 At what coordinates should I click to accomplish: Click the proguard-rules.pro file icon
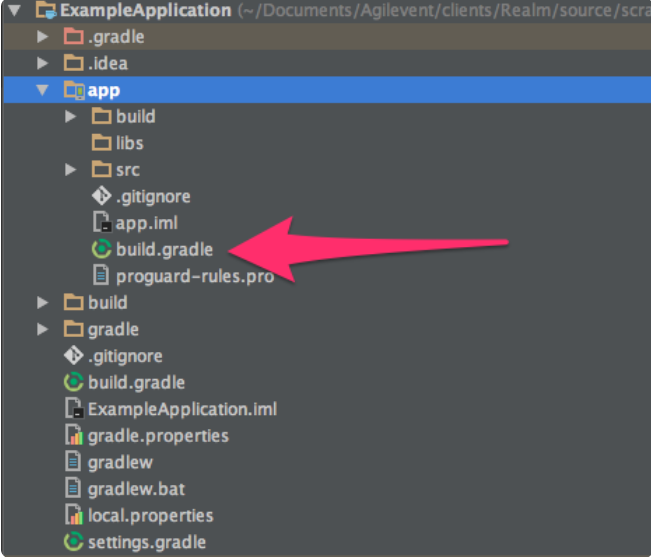pyautogui.click(x=101, y=275)
